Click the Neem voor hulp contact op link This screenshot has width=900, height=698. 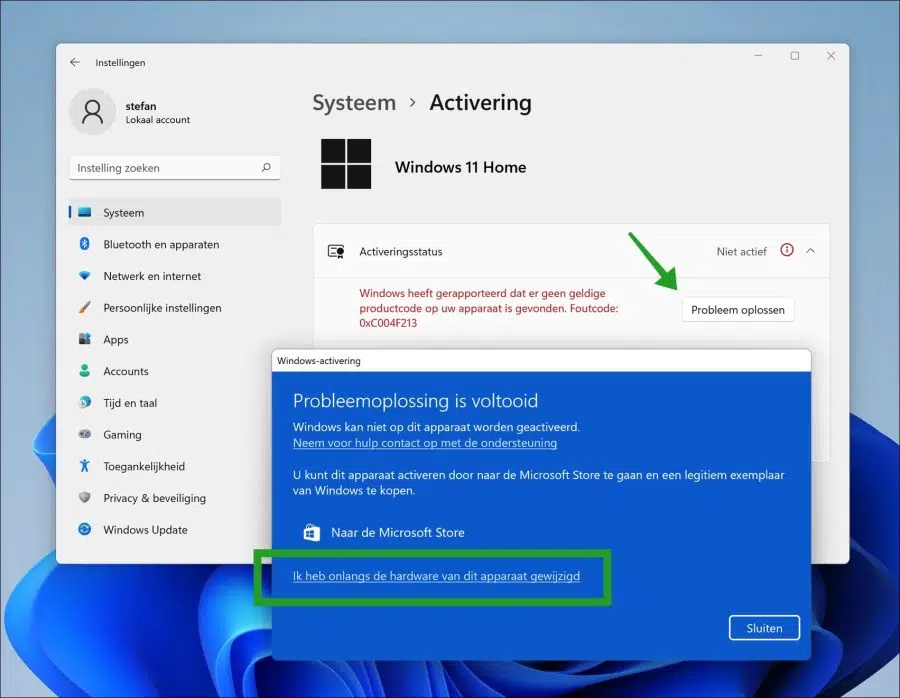pos(425,443)
